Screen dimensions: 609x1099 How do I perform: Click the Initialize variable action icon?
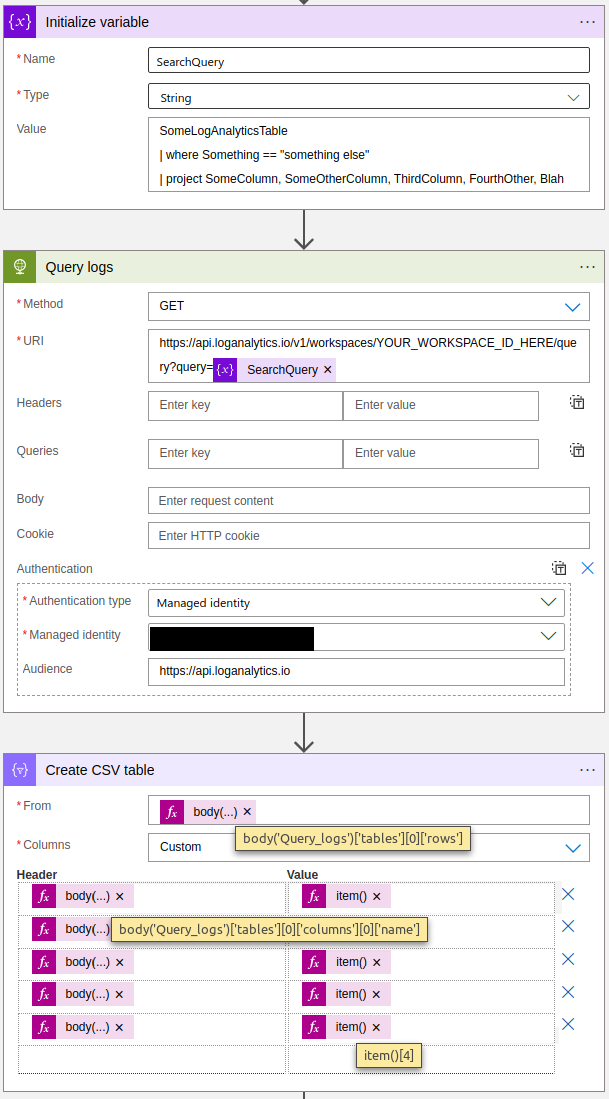coord(20,22)
